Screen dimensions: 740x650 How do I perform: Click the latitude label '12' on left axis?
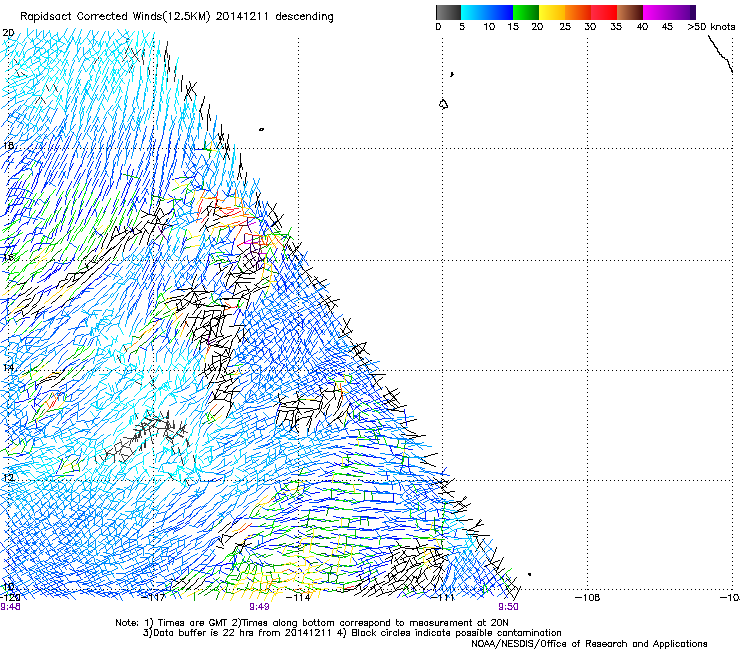8,477
